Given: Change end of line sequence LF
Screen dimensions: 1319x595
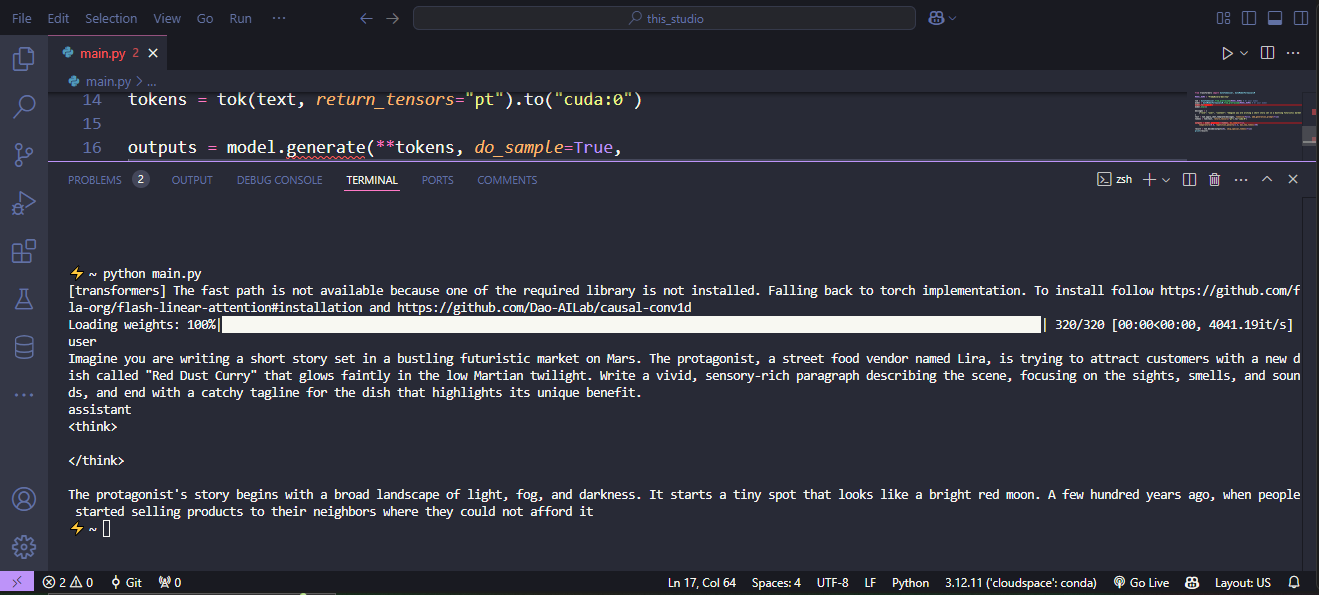Looking at the screenshot, I should 870,583.
